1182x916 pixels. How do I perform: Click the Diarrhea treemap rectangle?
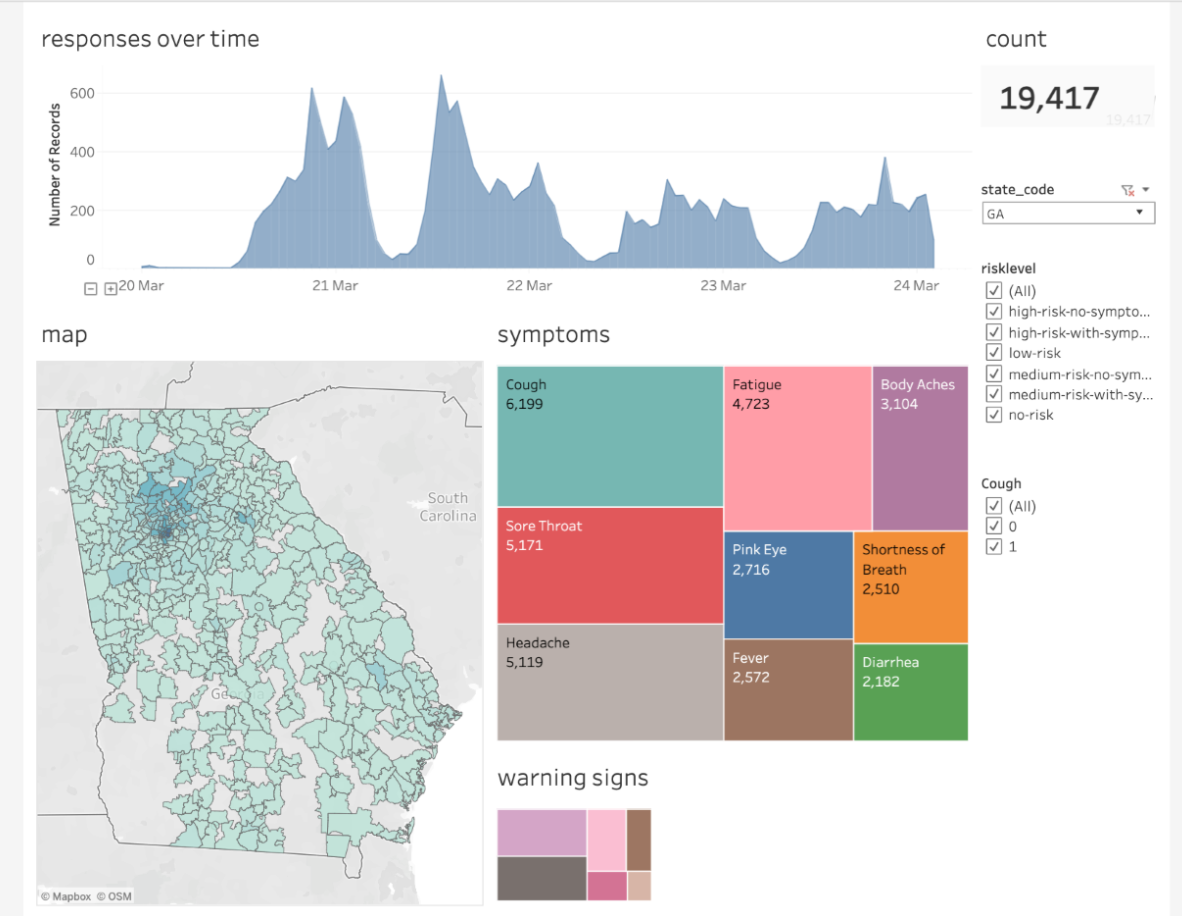pos(911,690)
